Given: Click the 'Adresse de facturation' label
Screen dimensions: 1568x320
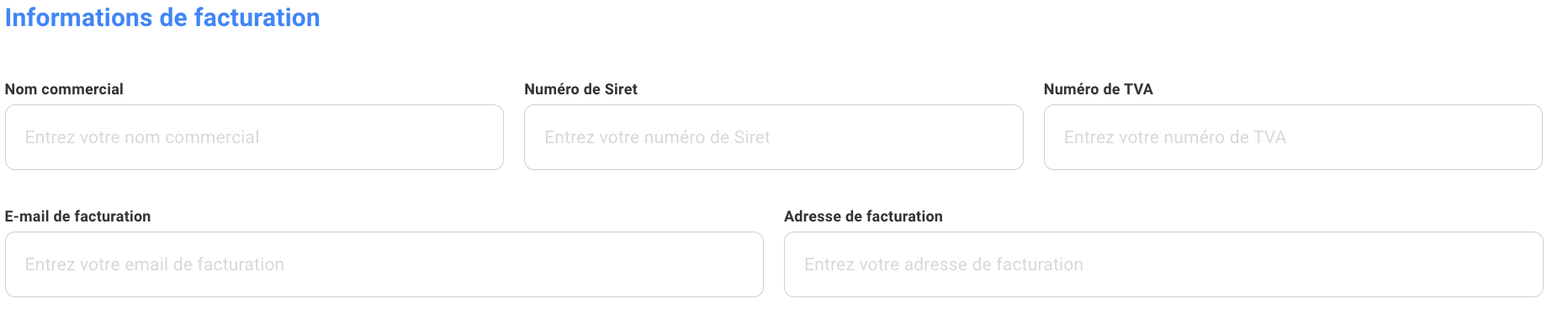Looking at the screenshot, I should point(863,216).
